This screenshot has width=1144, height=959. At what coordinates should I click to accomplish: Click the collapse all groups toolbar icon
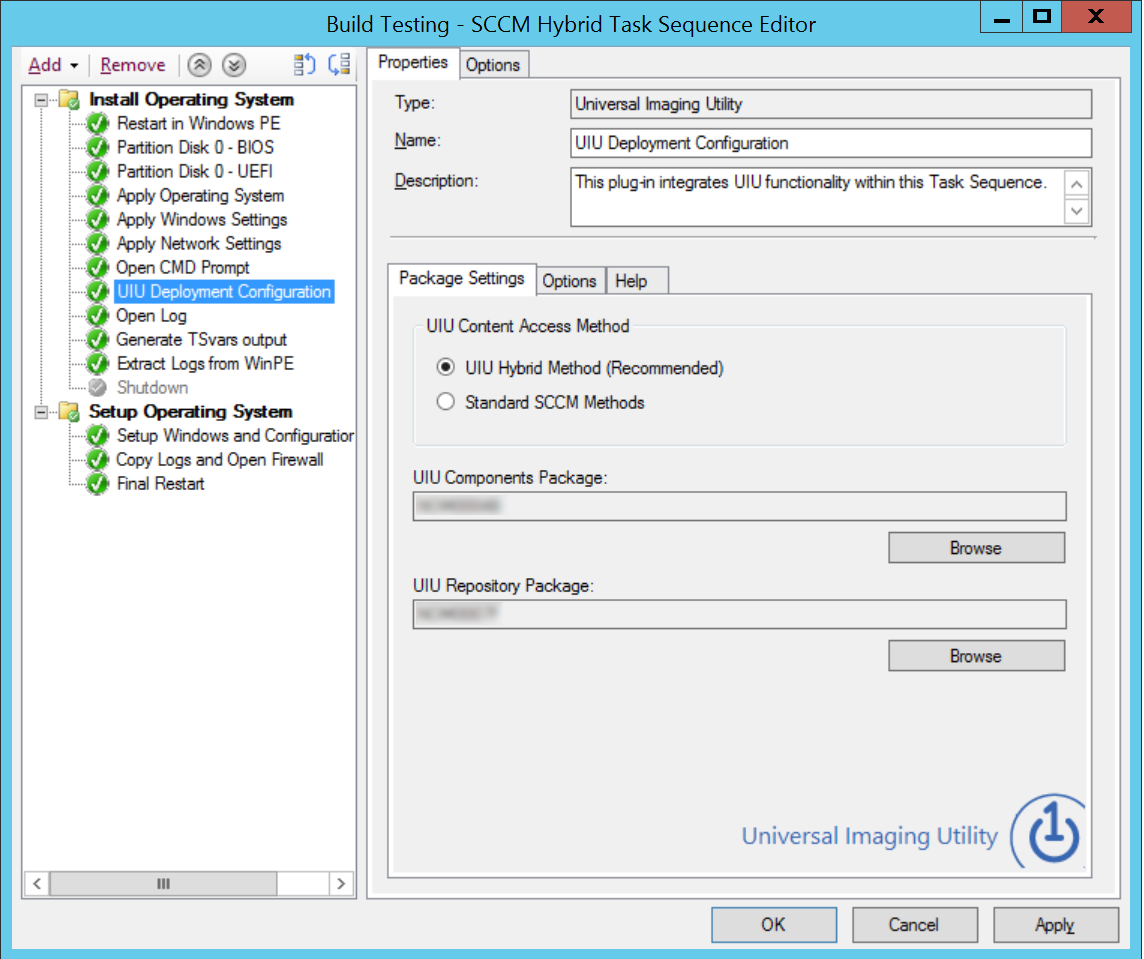click(339, 65)
